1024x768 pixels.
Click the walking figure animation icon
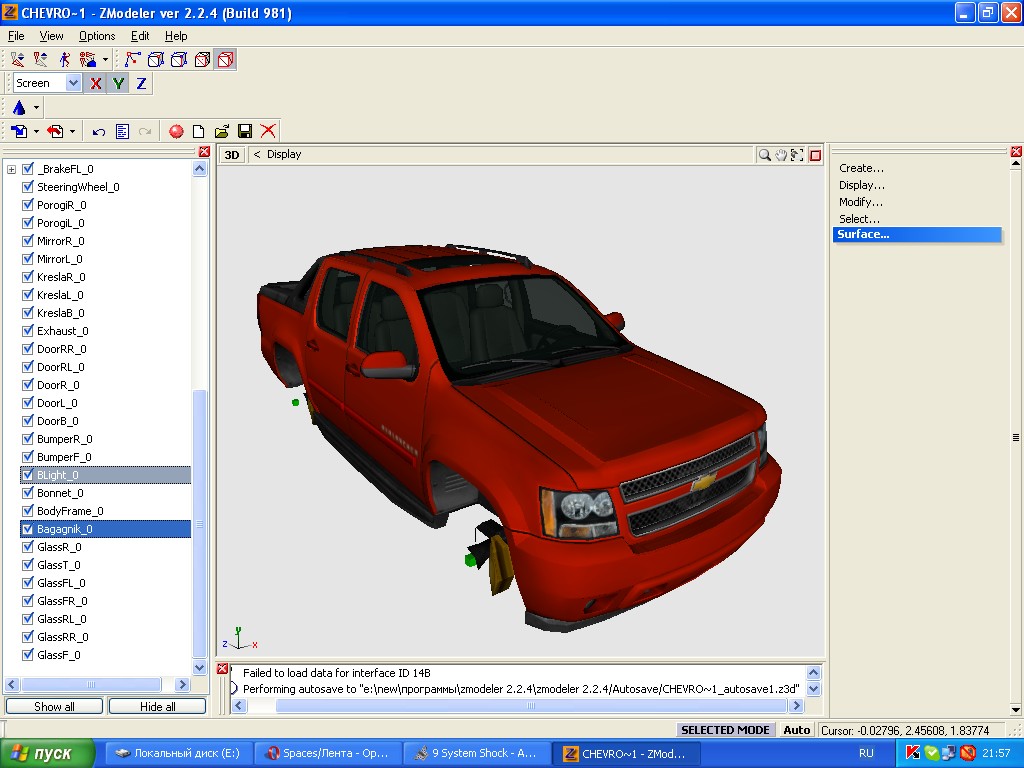coord(64,59)
